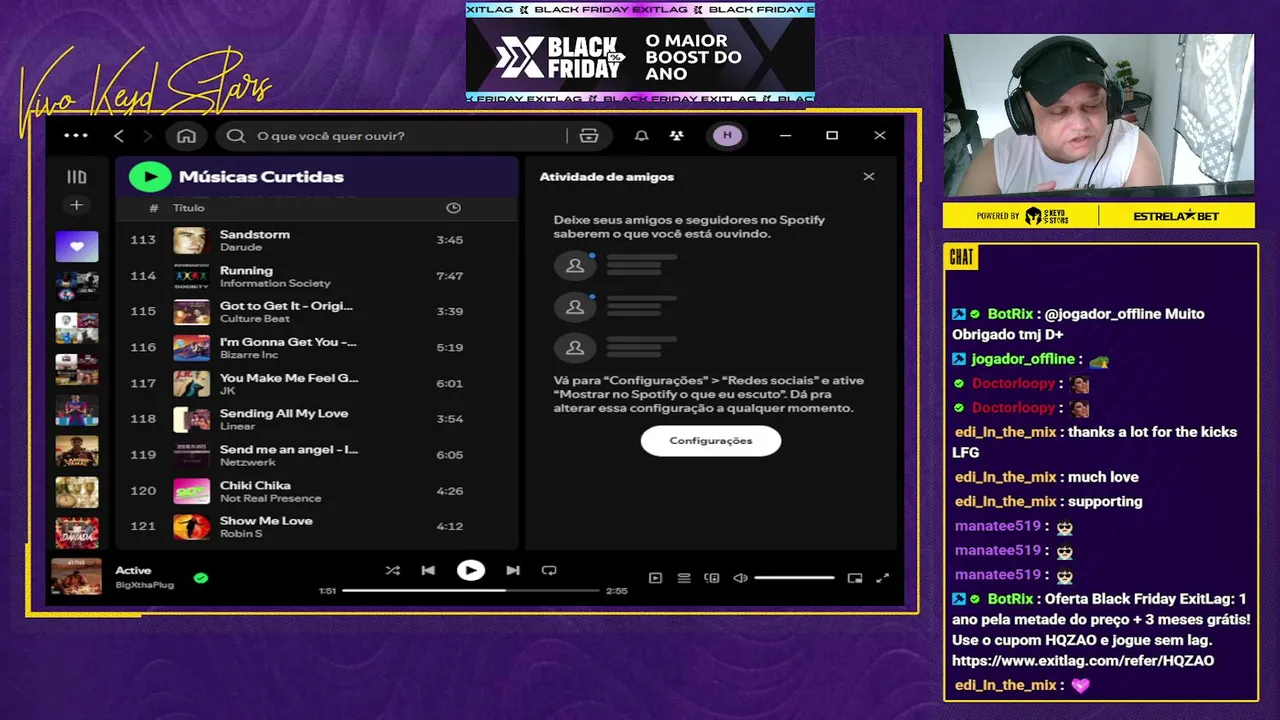Click the ExitLag link in chat message
1280x720 pixels.
tap(1083, 661)
